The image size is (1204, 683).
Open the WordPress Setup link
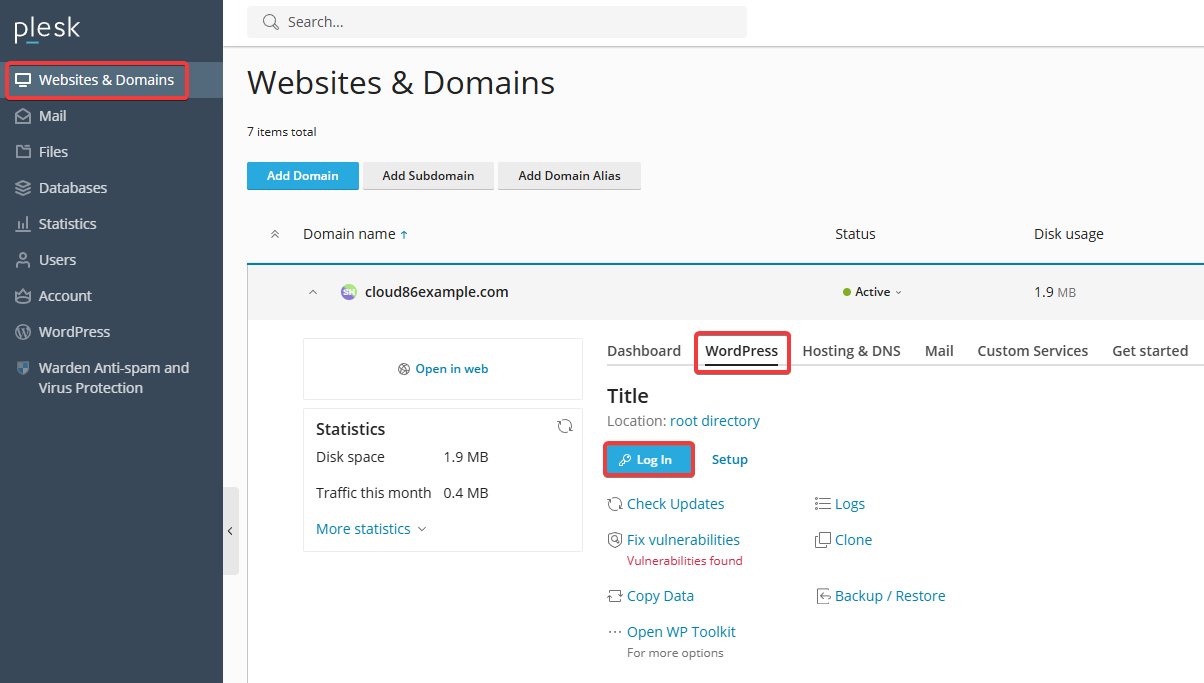(x=730, y=460)
